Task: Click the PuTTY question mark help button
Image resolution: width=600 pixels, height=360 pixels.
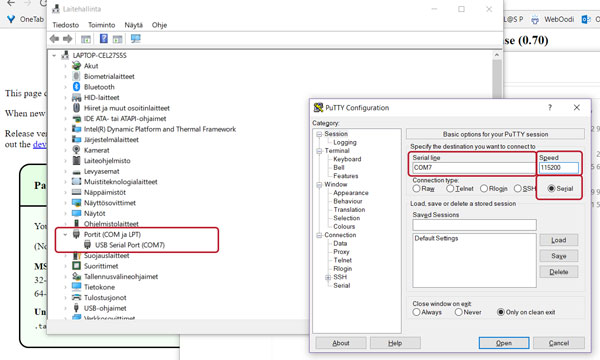Action: tap(550, 108)
